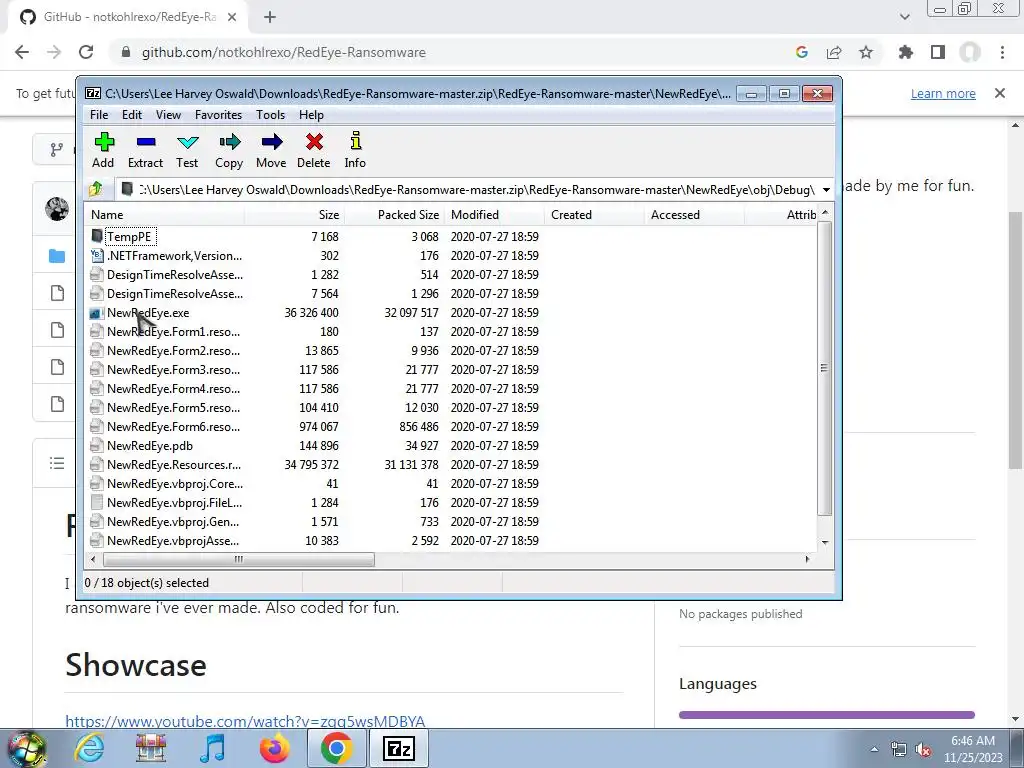Go up one folder level icon
The image size is (1024, 768).
pyautogui.click(x=96, y=189)
